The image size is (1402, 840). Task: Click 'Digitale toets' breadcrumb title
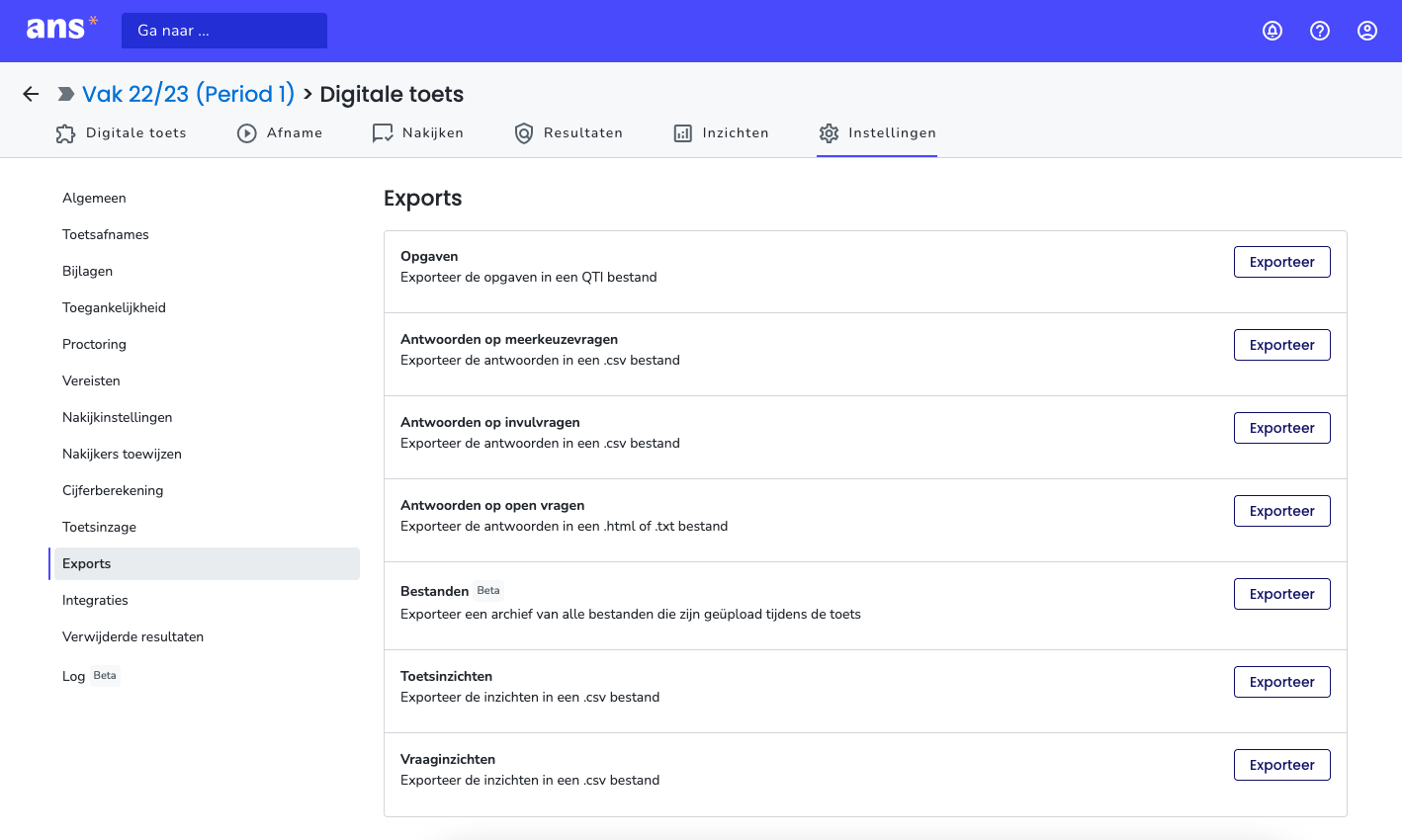392,94
